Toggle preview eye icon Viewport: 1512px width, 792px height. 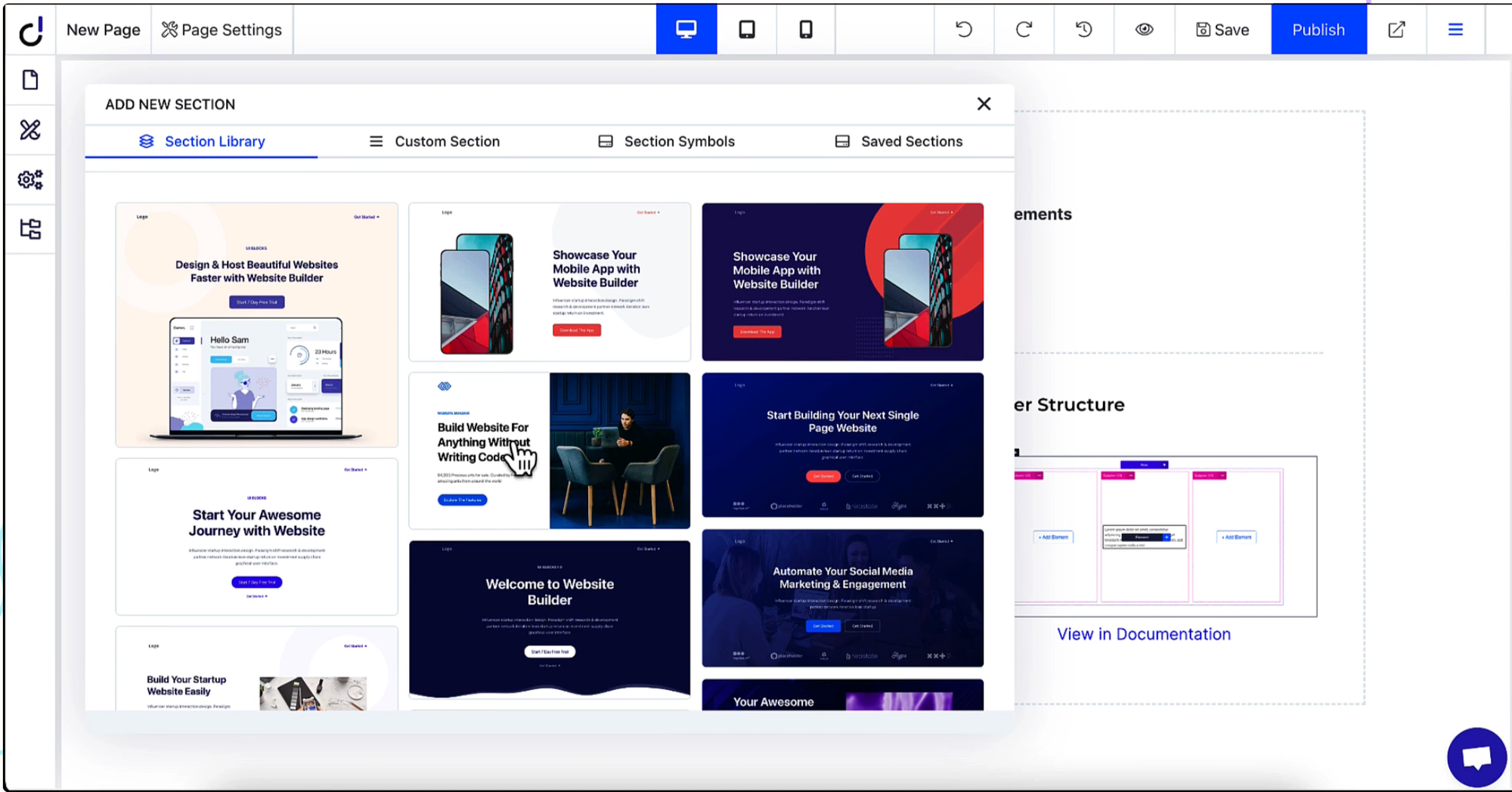(x=1145, y=29)
